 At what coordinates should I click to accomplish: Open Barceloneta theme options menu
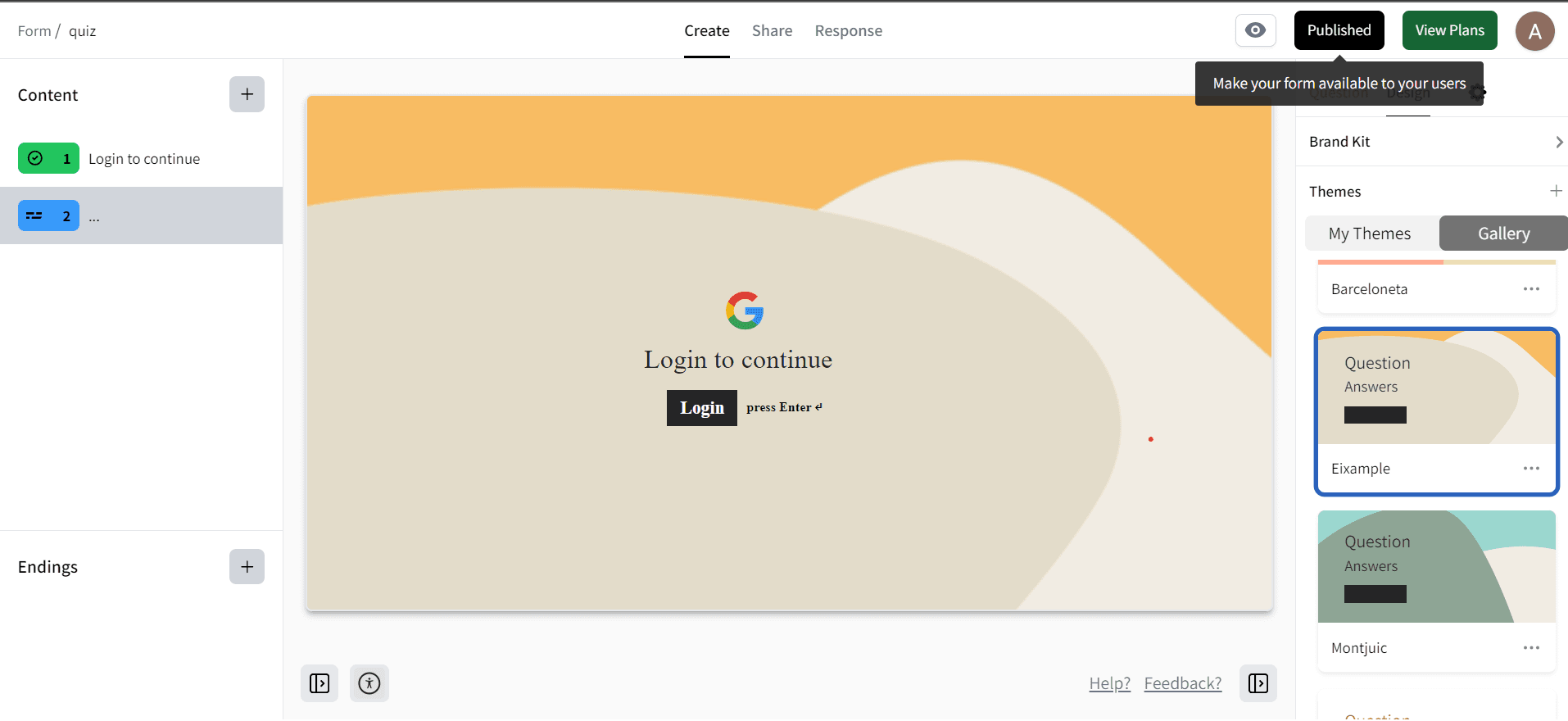coord(1531,289)
